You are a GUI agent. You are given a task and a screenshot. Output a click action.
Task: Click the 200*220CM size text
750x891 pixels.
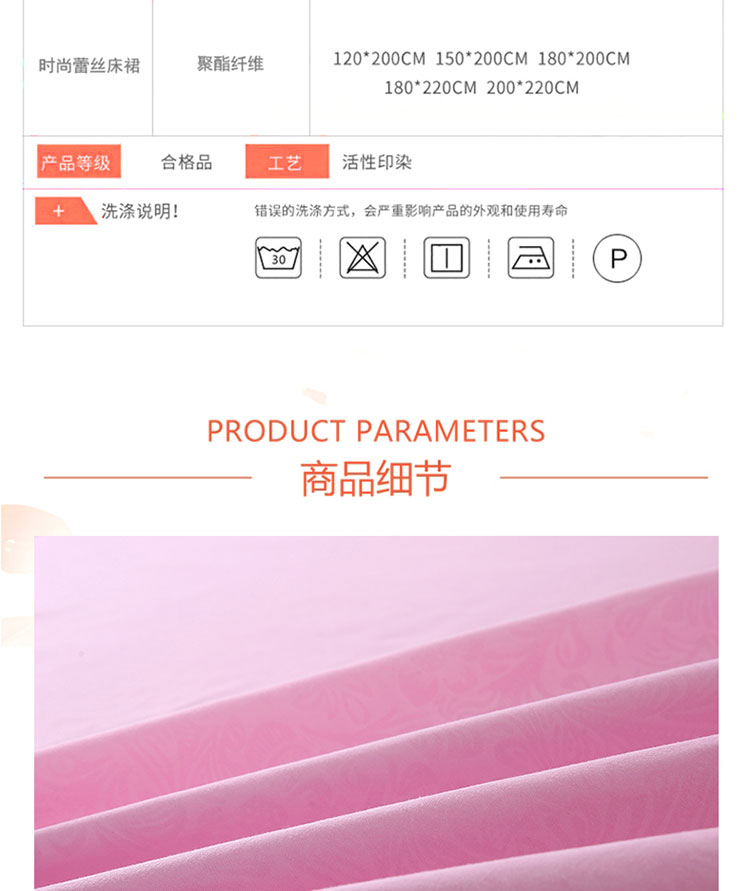click(532, 88)
